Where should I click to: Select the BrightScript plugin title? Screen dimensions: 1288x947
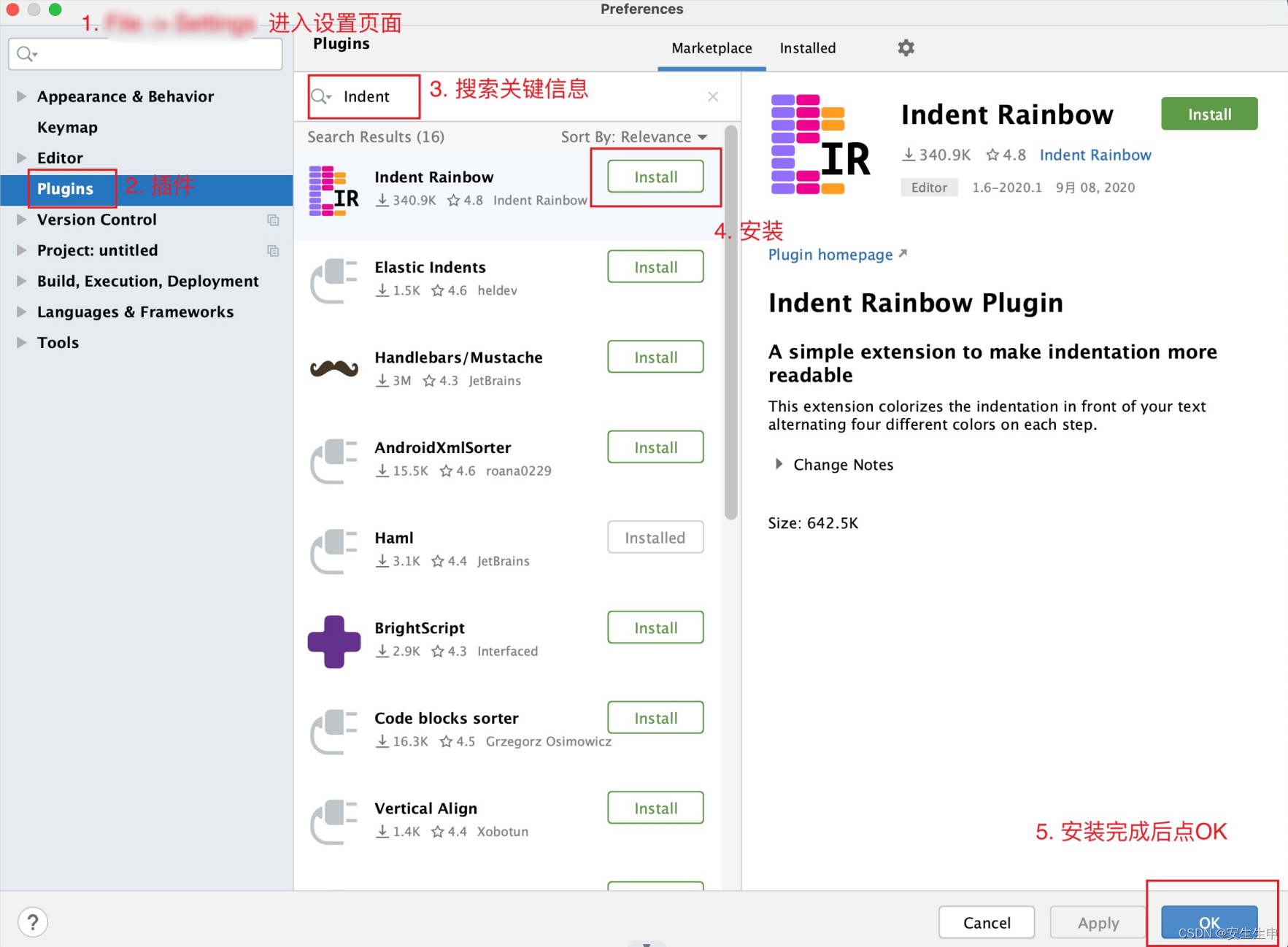[x=420, y=628]
